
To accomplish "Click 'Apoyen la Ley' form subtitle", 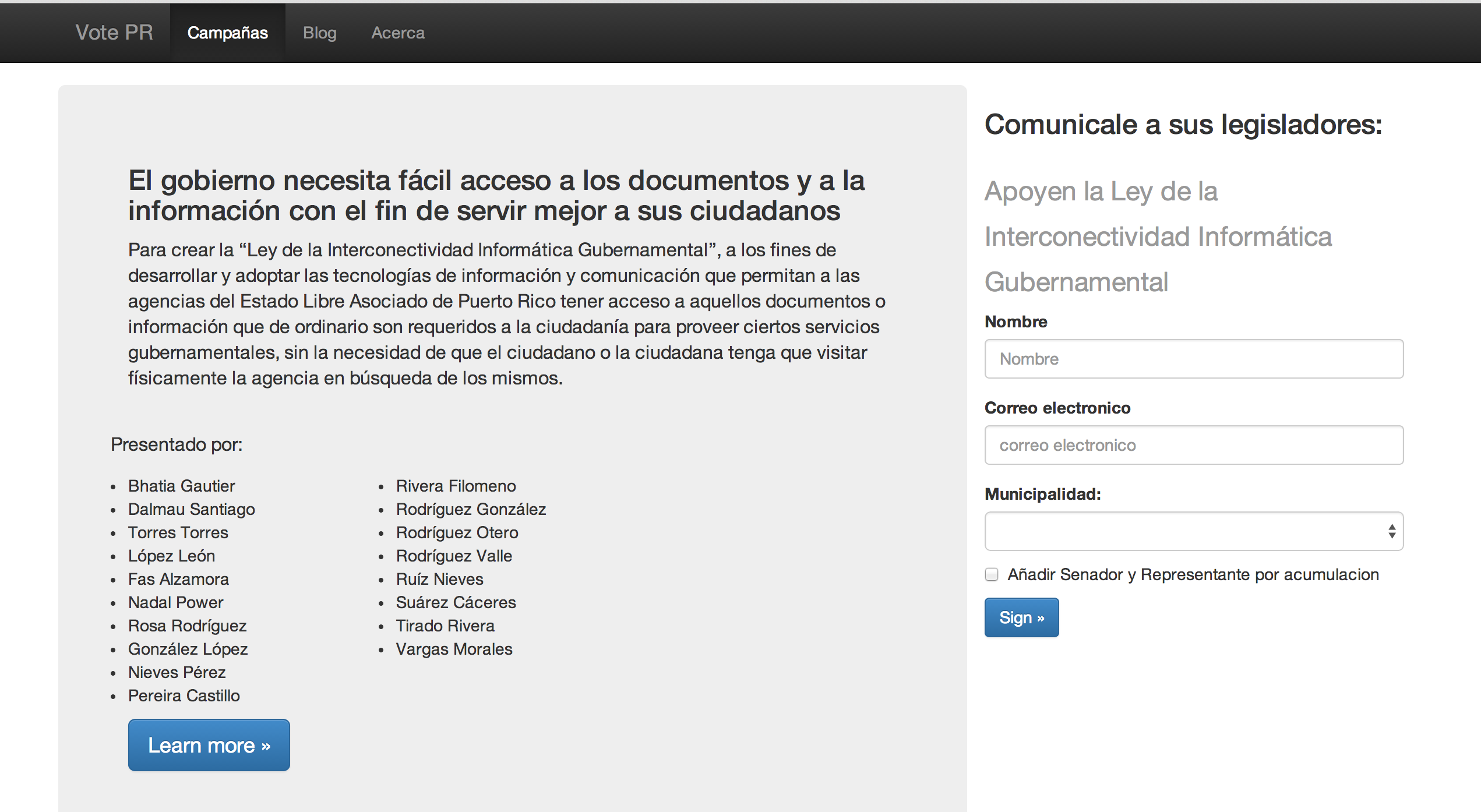I will (x=1158, y=236).
